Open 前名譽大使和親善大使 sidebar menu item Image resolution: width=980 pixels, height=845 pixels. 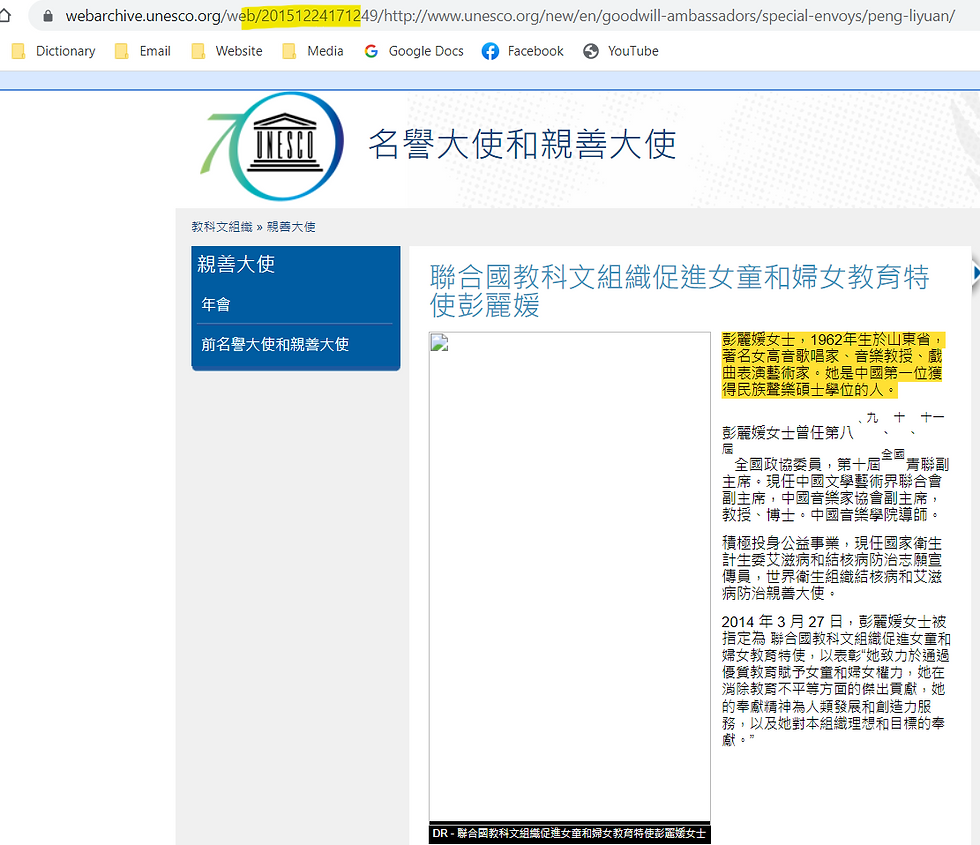pyautogui.click(x=275, y=344)
